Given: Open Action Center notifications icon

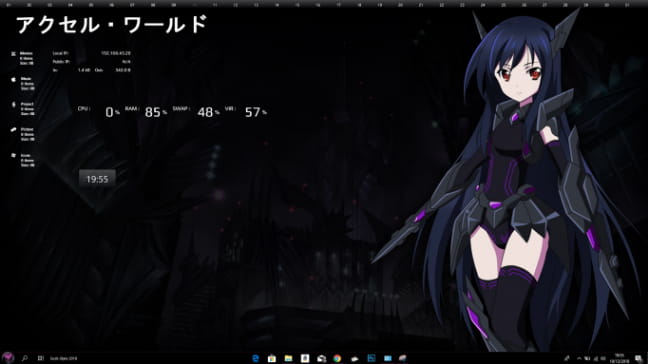Looking at the screenshot, I should (x=638, y=358).
